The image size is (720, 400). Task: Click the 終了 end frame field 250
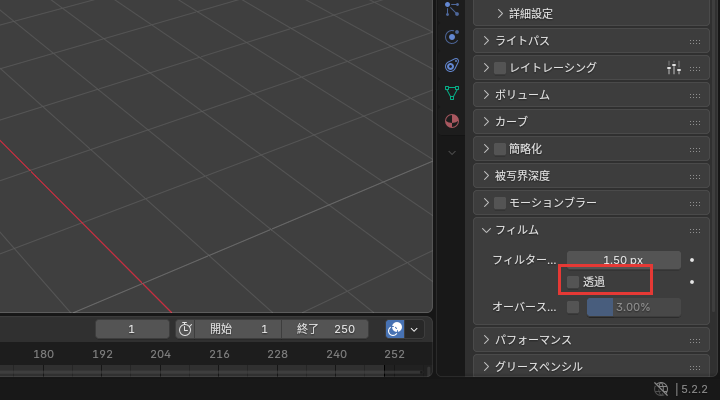[325, 329]
